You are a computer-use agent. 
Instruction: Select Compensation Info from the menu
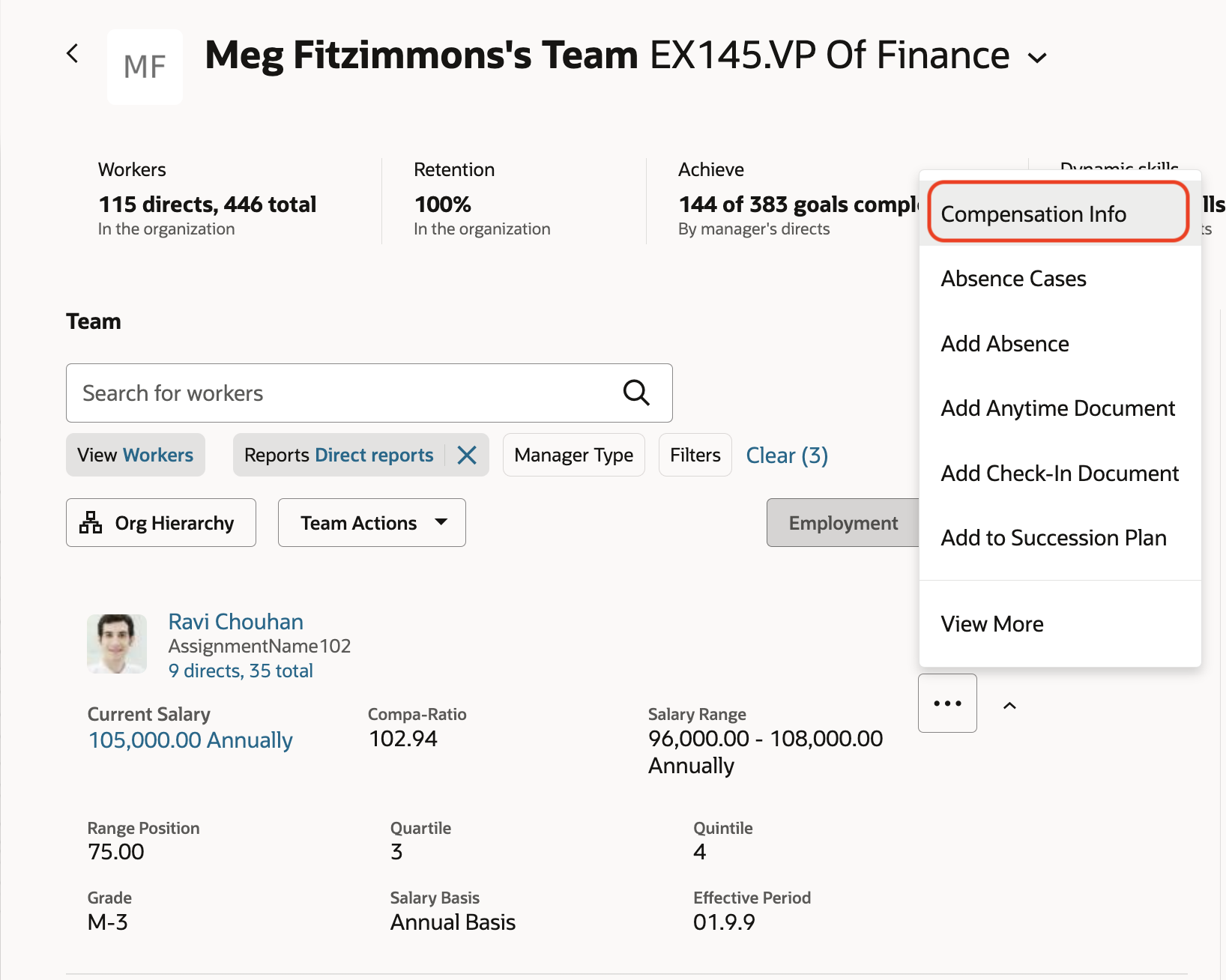(x=1033, y=214)
